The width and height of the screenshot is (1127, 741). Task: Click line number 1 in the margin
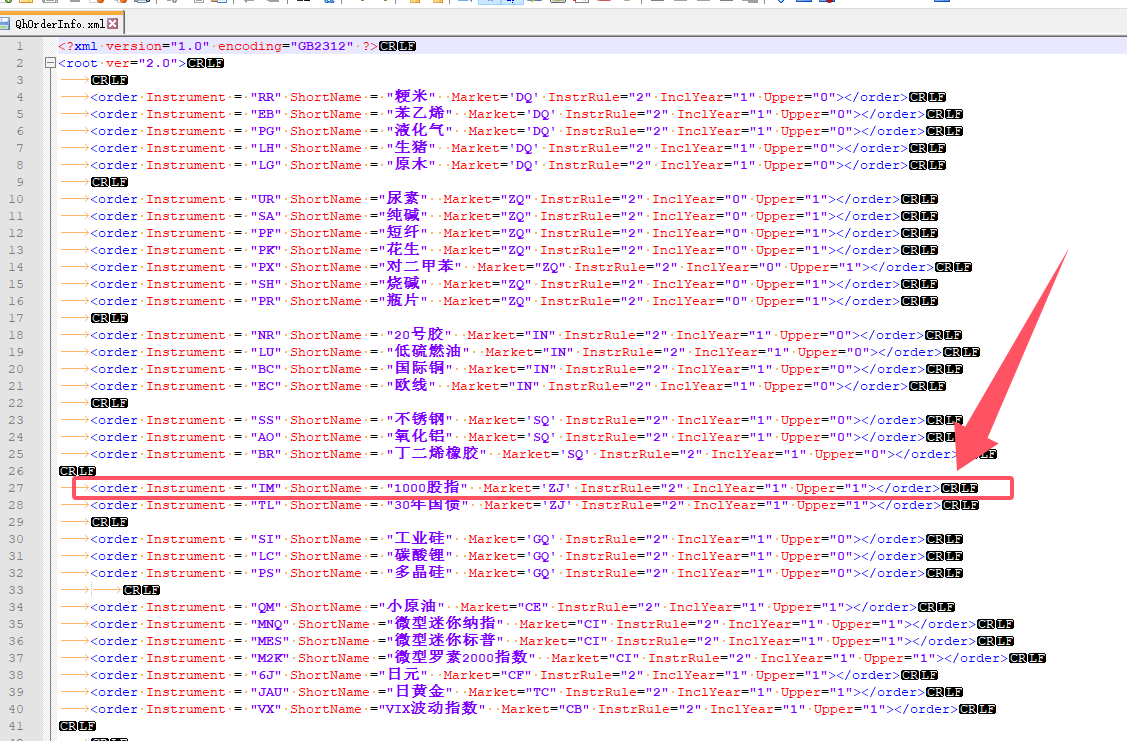[20, 47]
